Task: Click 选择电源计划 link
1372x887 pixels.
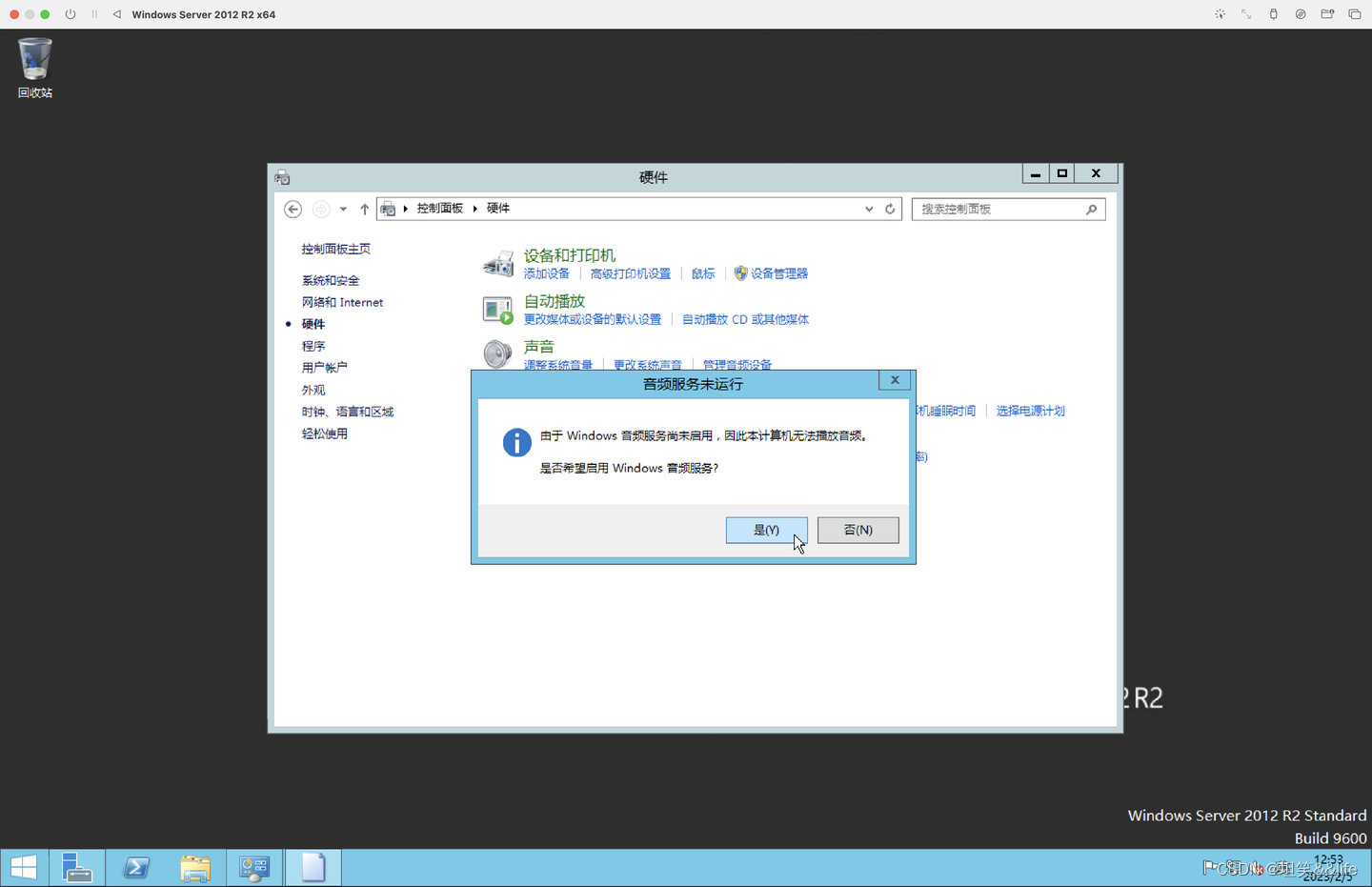Action: click(1031, 411)
